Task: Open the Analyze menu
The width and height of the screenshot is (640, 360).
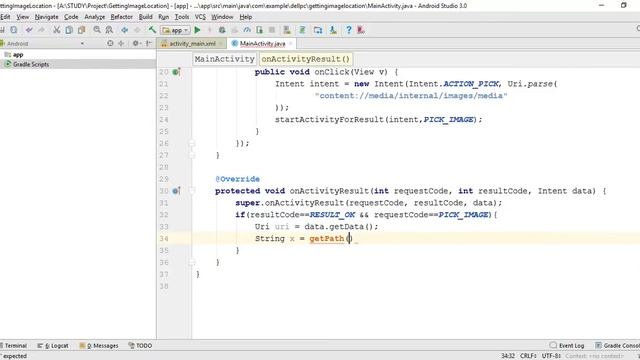Action: (x=95, y=17)
